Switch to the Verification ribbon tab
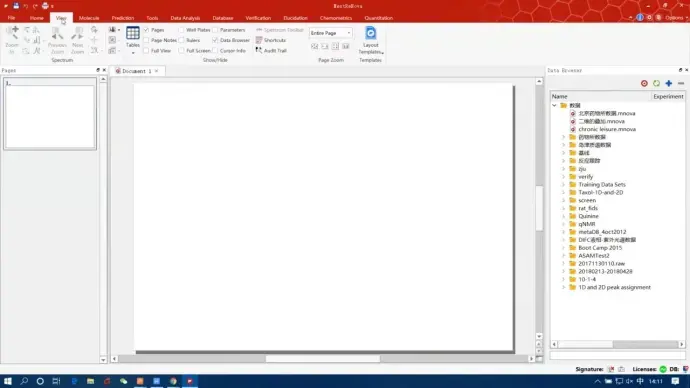 pyautogui.click(x=258, y=18)
